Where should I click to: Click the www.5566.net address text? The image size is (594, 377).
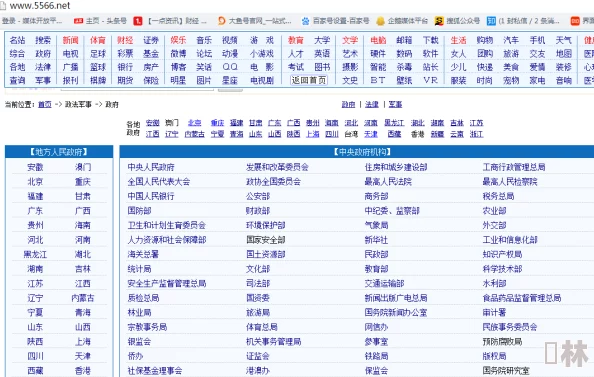[x=40, y=5]
